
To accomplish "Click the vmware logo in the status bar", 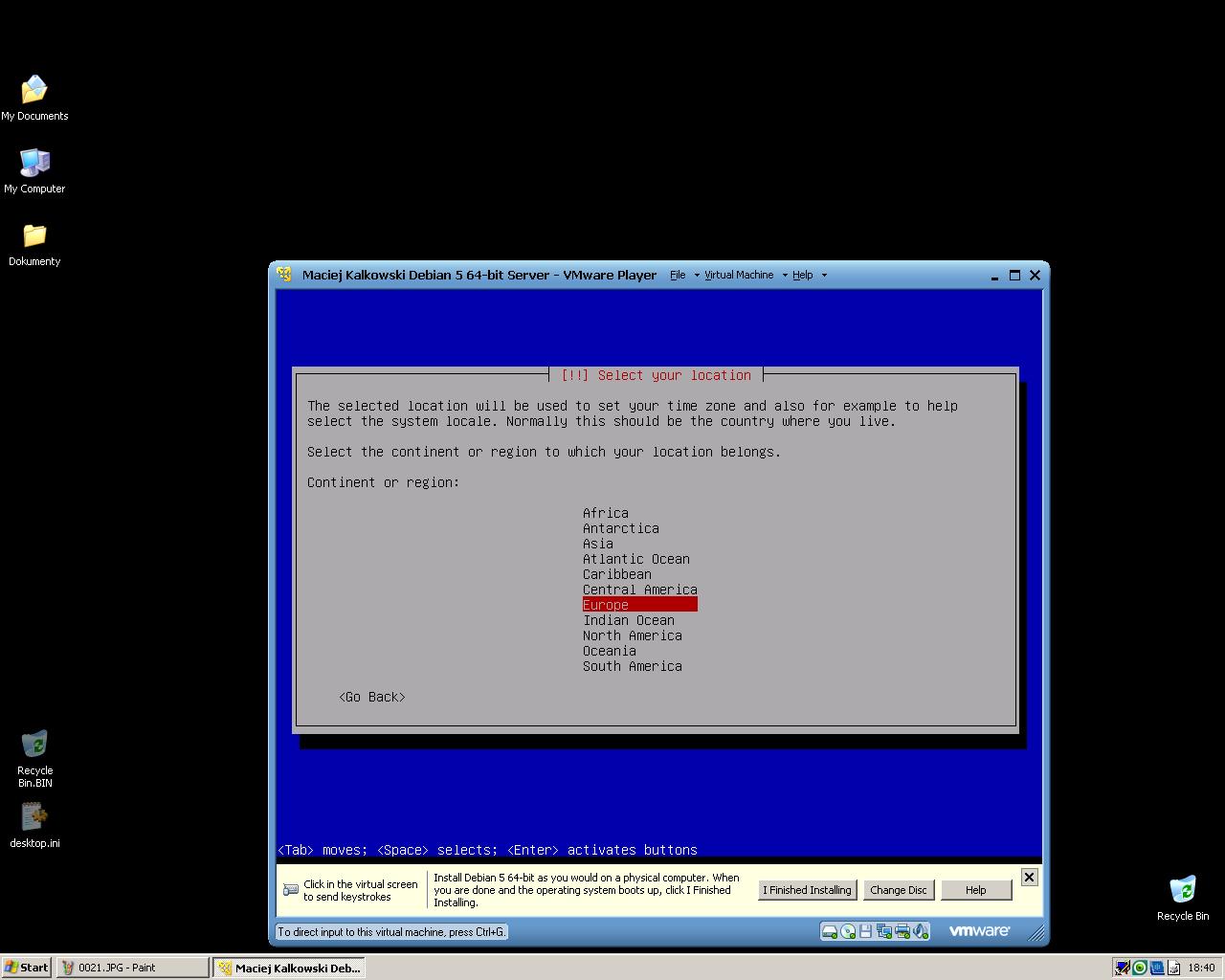I will [x=979, y=930].
